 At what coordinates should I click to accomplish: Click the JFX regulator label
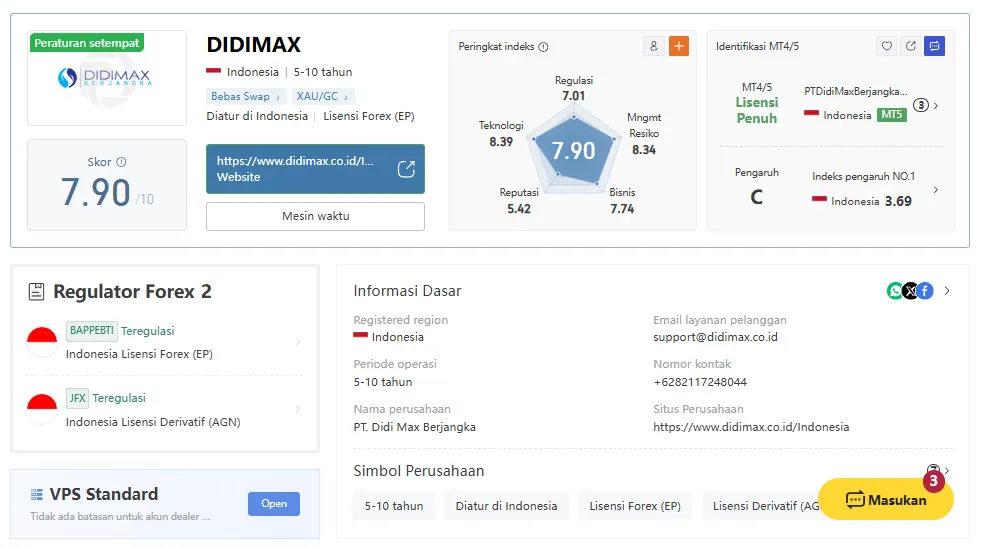(78, 398)
